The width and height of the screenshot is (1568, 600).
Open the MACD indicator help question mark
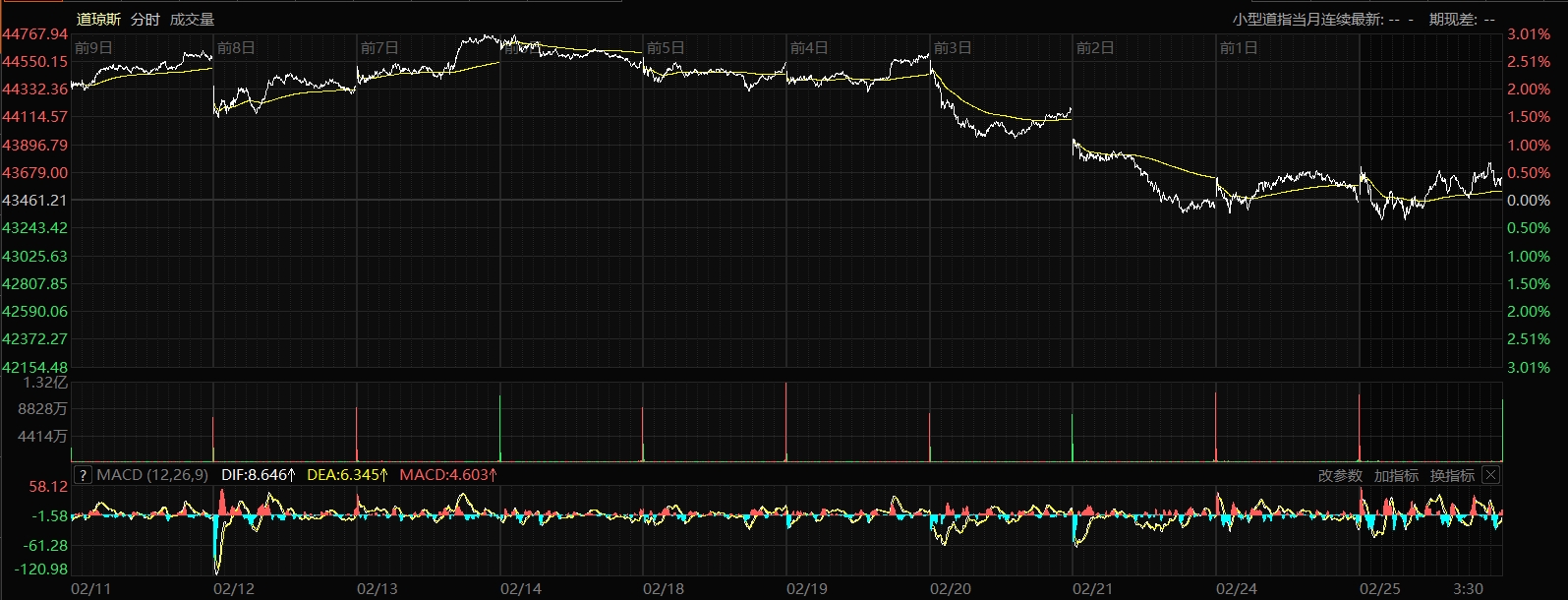point(83,476)
